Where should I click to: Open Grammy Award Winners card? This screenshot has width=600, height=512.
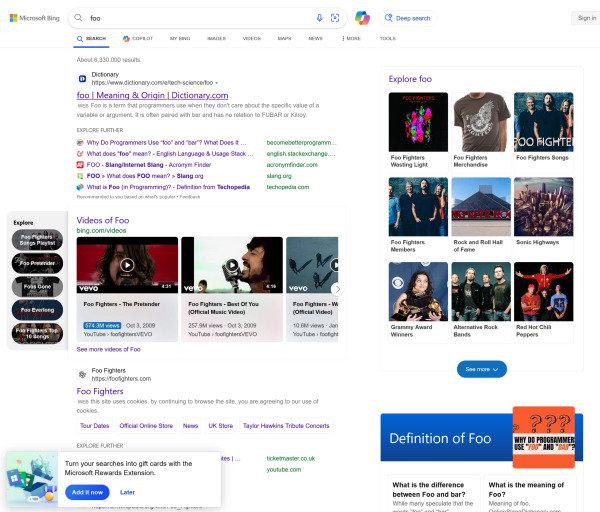pyautogui.click(x=418, y=300)
